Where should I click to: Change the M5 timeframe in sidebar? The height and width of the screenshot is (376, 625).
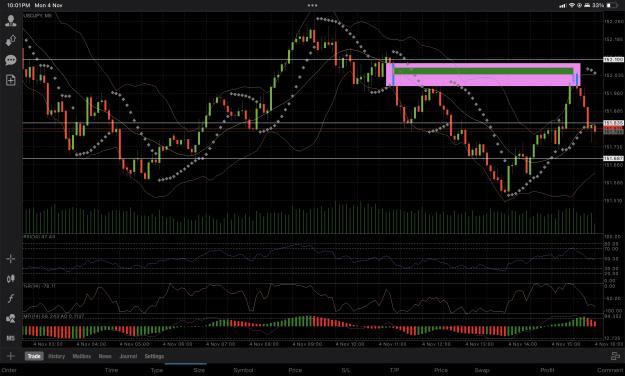point(11,338)
